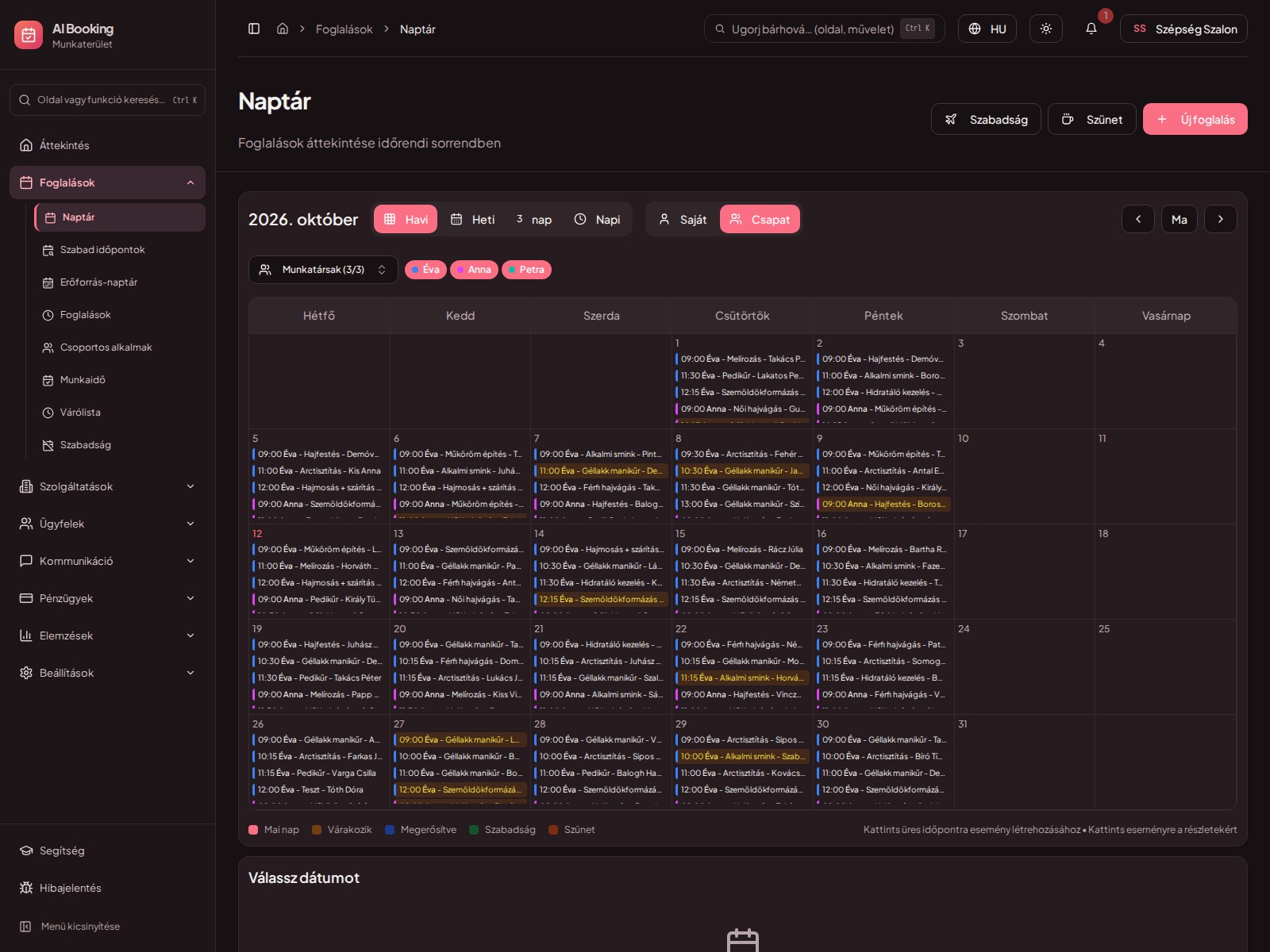Image resolution: width=1270 pixels, height=952 pixels.
Task: Open Áttekintés from the sidebar
Action: [x=107, y=145]
